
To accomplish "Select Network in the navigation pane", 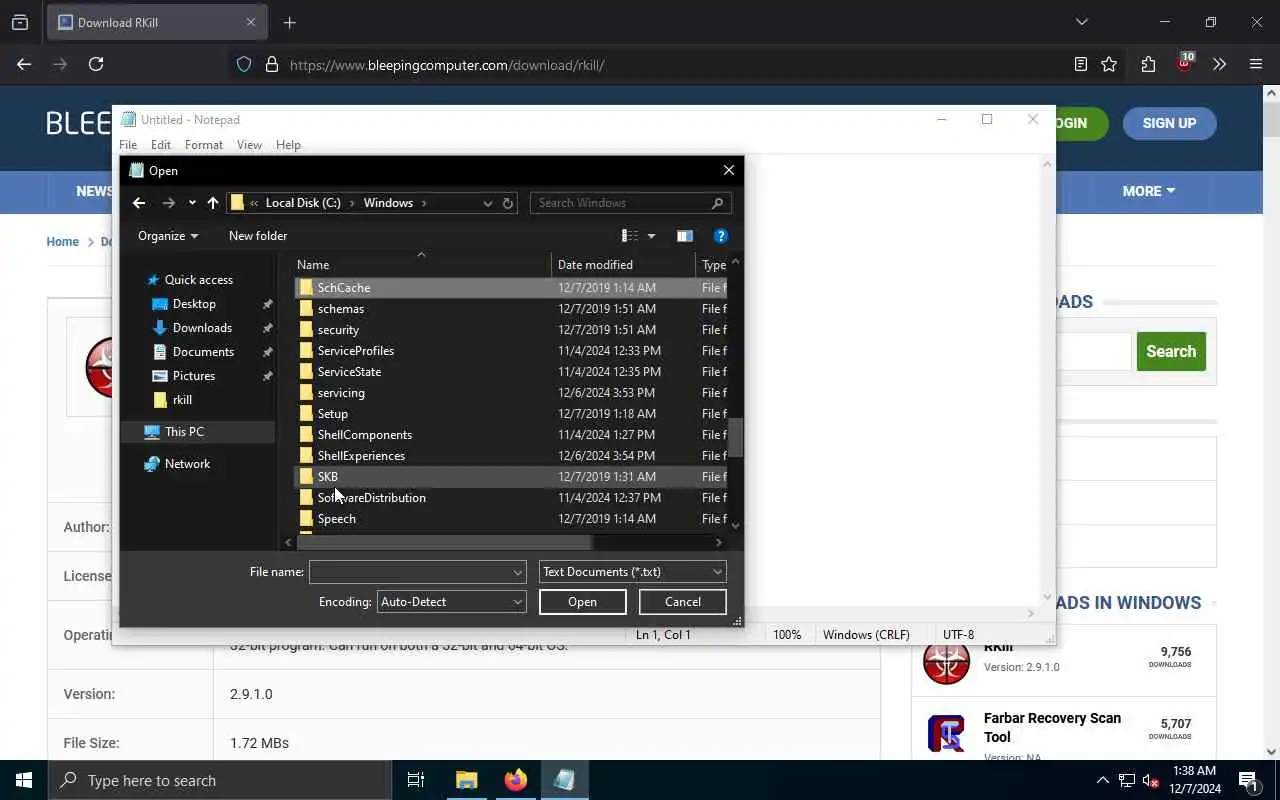I will point(187,464).
